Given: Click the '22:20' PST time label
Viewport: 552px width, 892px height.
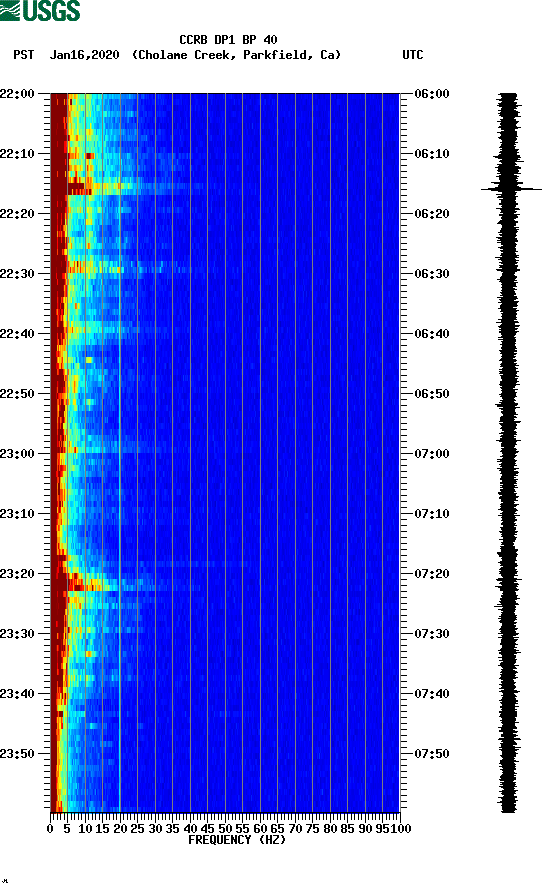Looking at the screenshot, I should tap(17, 213).
